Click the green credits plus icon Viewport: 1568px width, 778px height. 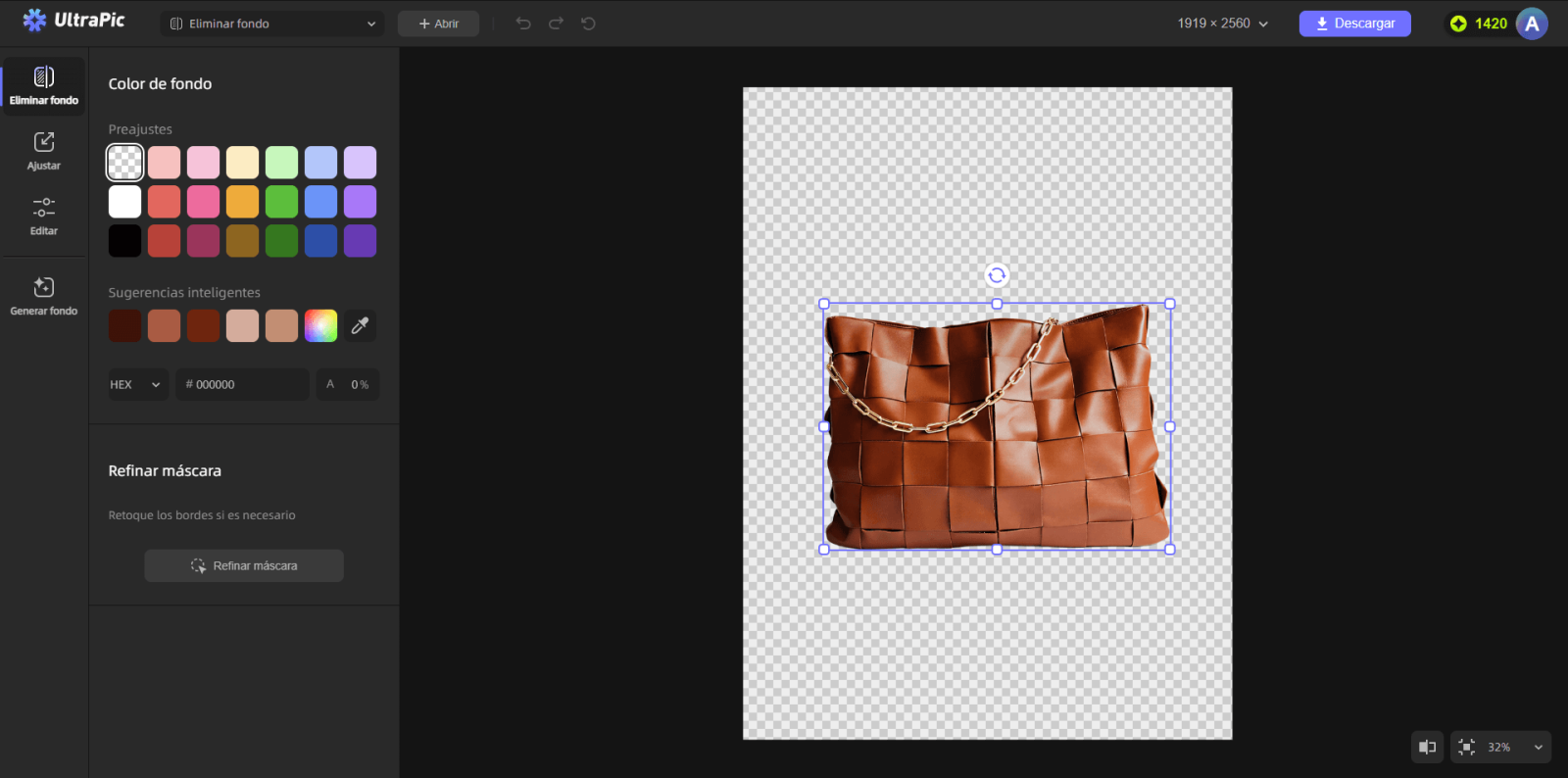pos(1458,24)
